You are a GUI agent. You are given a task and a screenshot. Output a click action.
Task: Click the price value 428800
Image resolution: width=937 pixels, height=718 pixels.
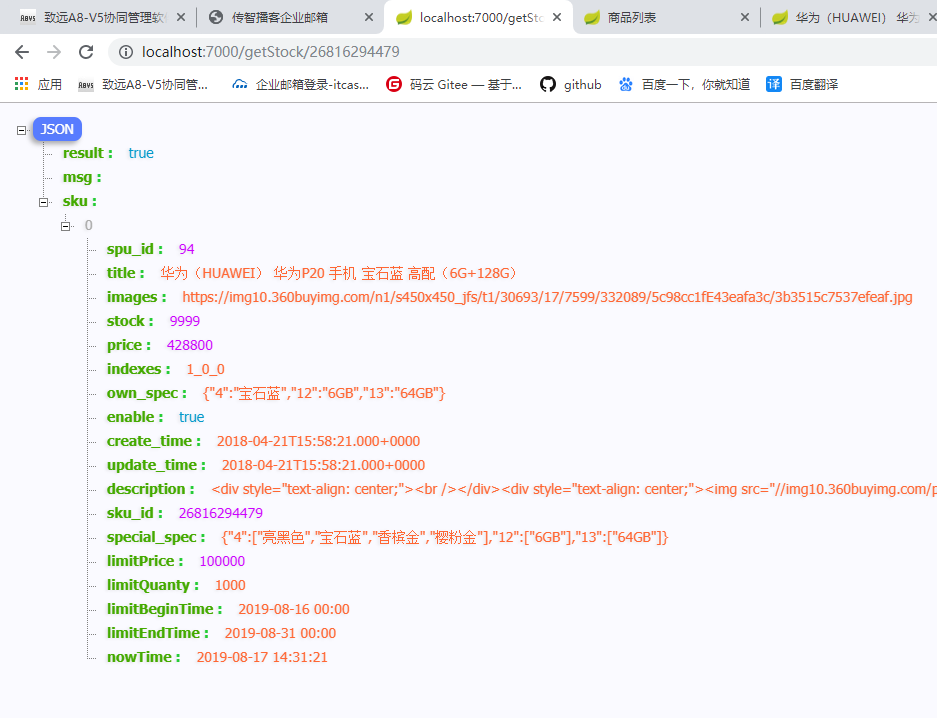click(189, 345)
